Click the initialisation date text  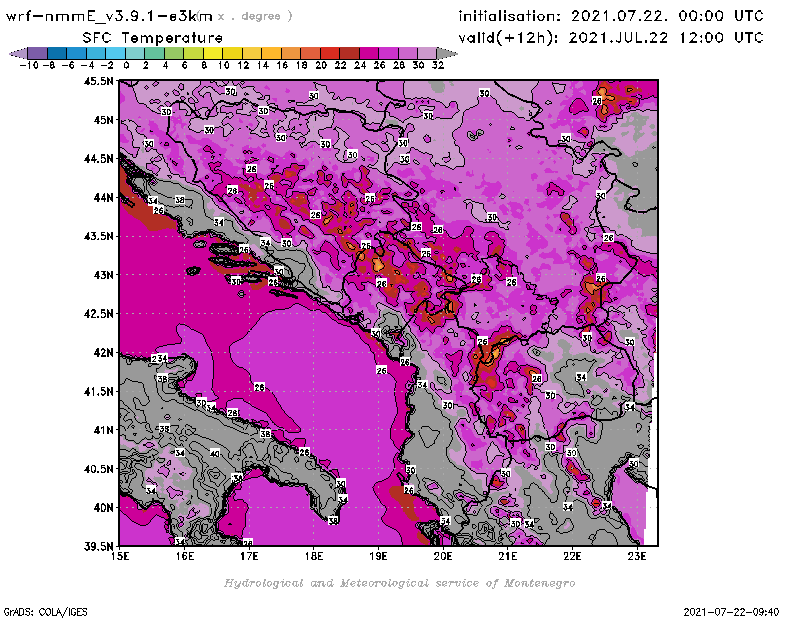611,16
